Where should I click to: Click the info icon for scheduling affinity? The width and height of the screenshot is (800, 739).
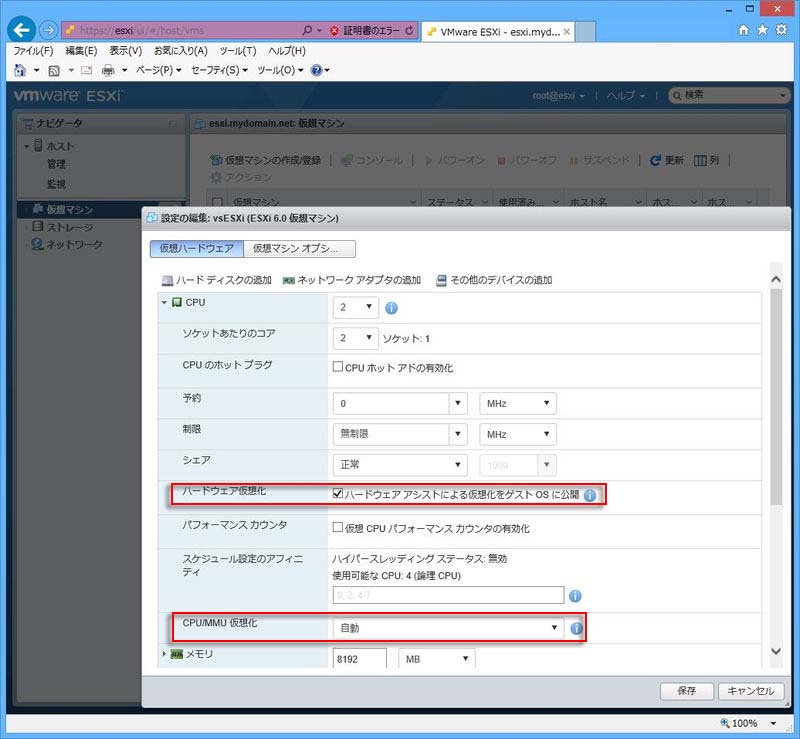575,596
